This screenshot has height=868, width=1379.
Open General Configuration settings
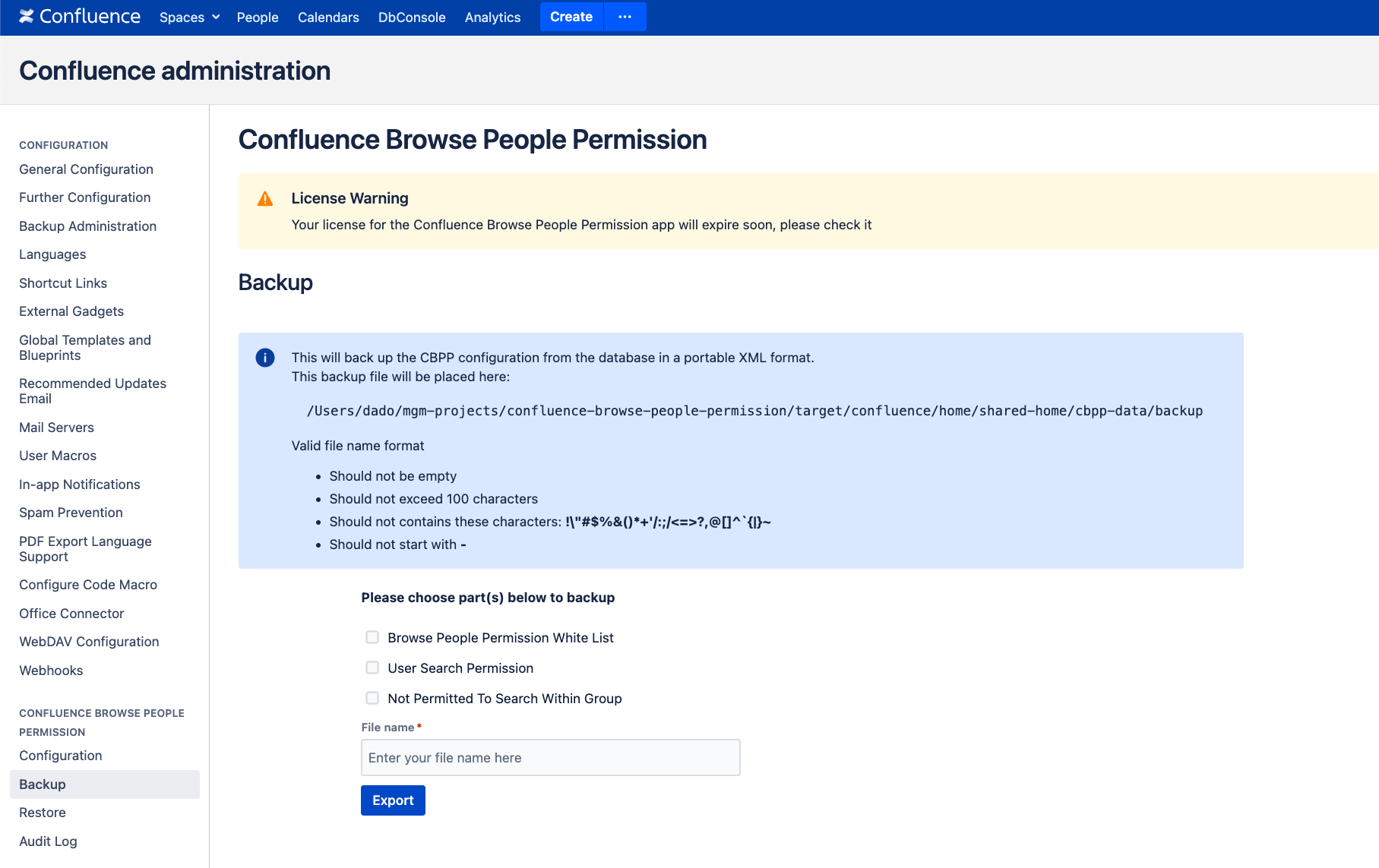(x=86, y=169)
